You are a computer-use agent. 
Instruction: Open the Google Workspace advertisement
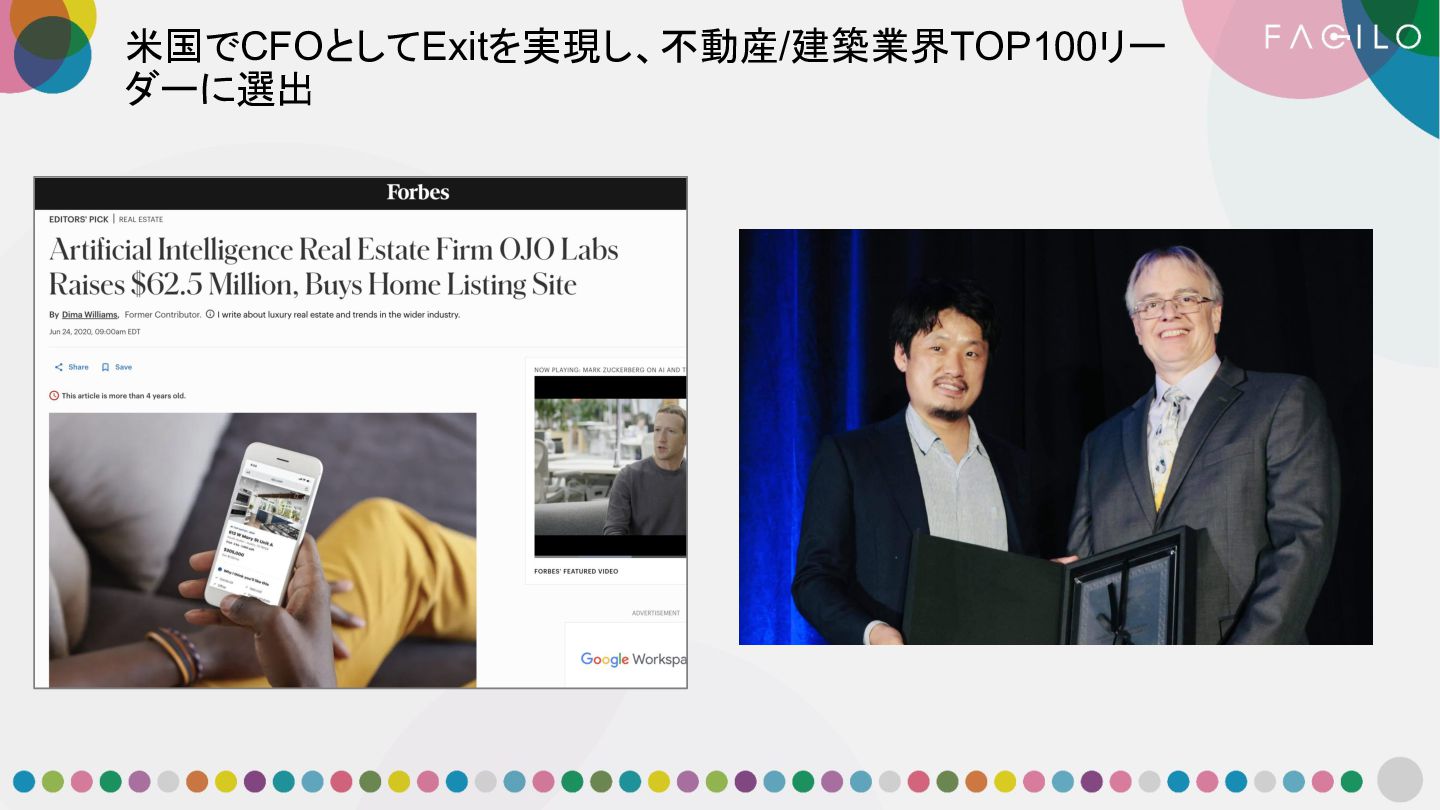[x=626, y=655]
